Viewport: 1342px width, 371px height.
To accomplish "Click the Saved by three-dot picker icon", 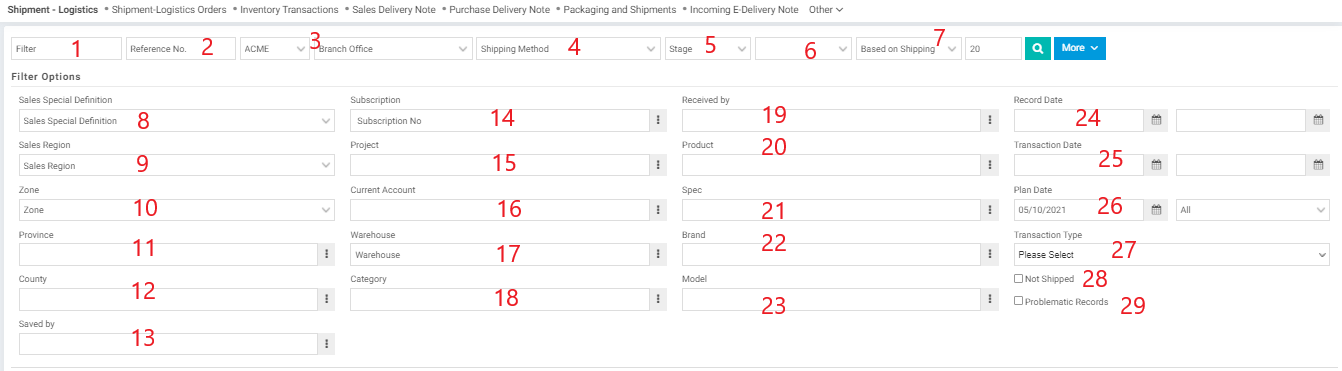I will pos(327,344).
